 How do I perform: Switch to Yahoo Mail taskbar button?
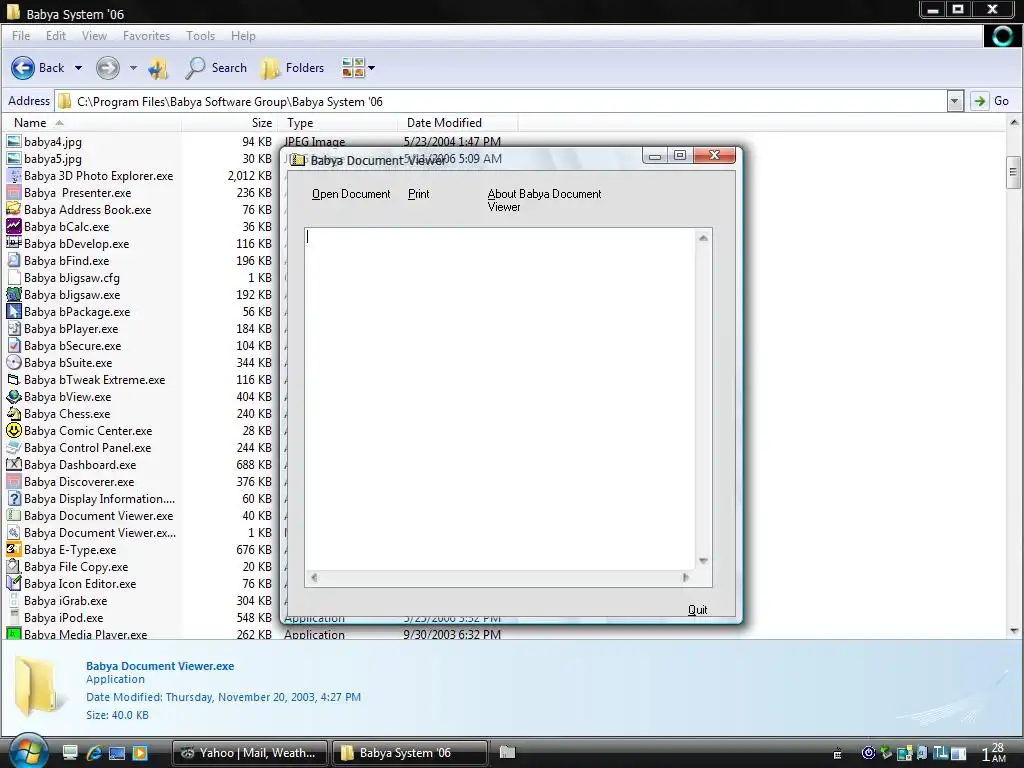pos(249,753)
